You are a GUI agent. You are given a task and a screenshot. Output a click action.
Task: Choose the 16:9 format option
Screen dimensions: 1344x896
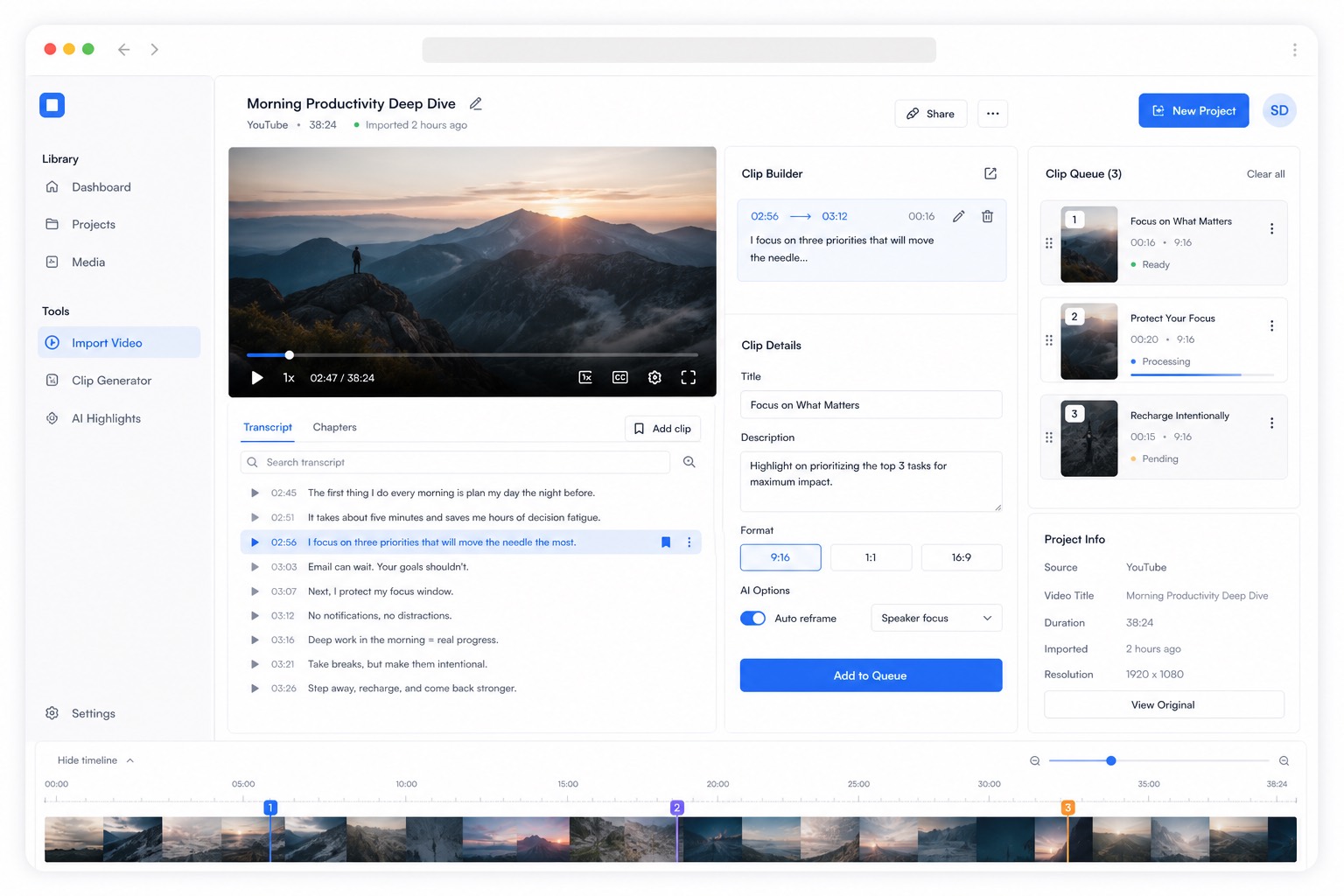(962, 557)
